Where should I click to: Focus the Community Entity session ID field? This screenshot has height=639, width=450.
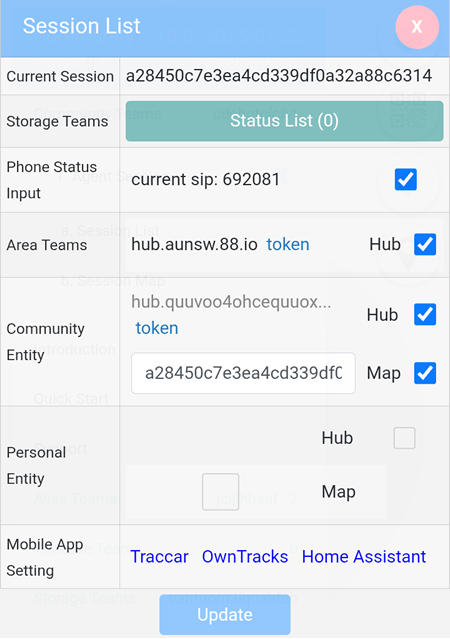click(x=243, y=373)
